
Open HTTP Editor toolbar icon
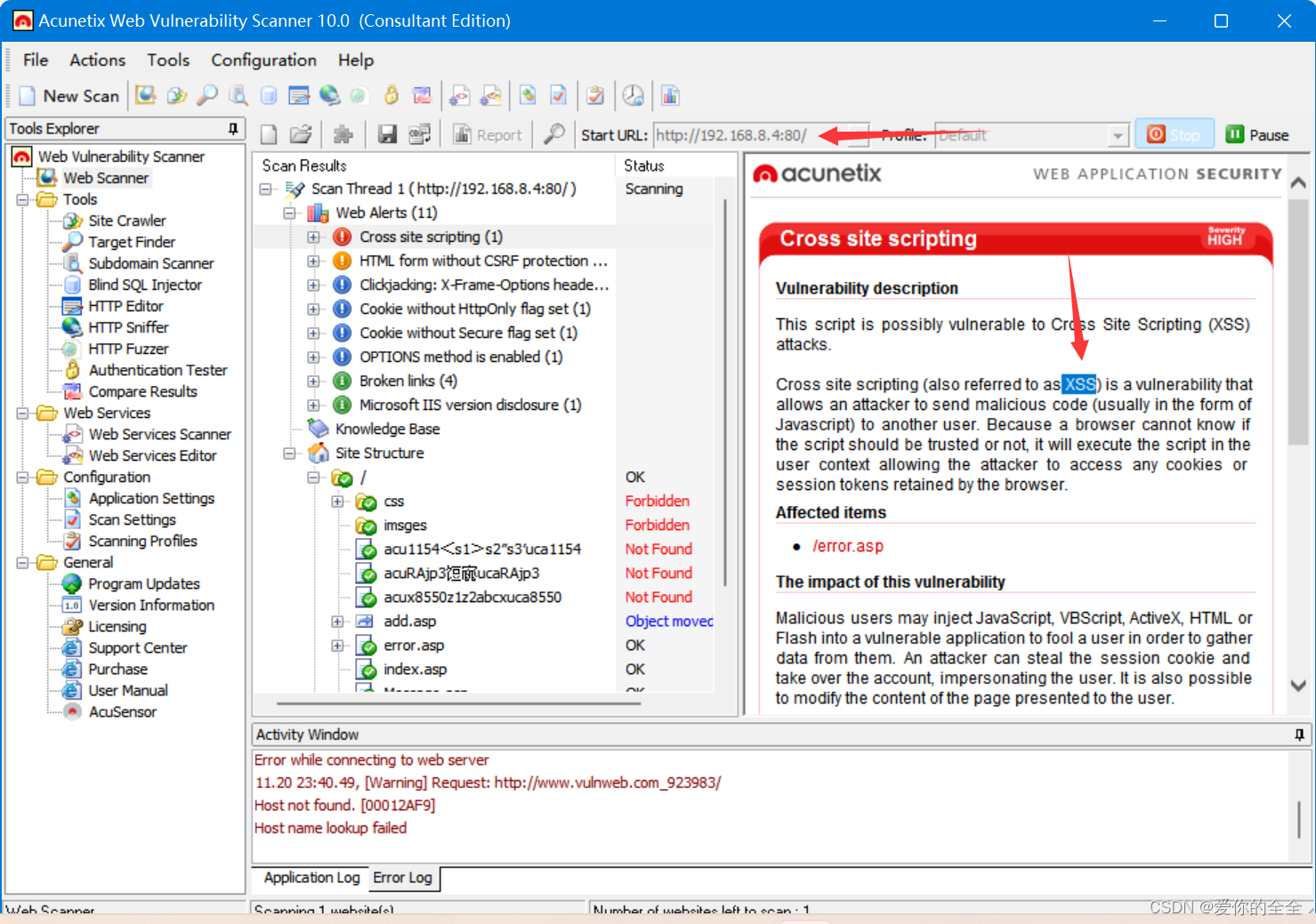point(299,95)
